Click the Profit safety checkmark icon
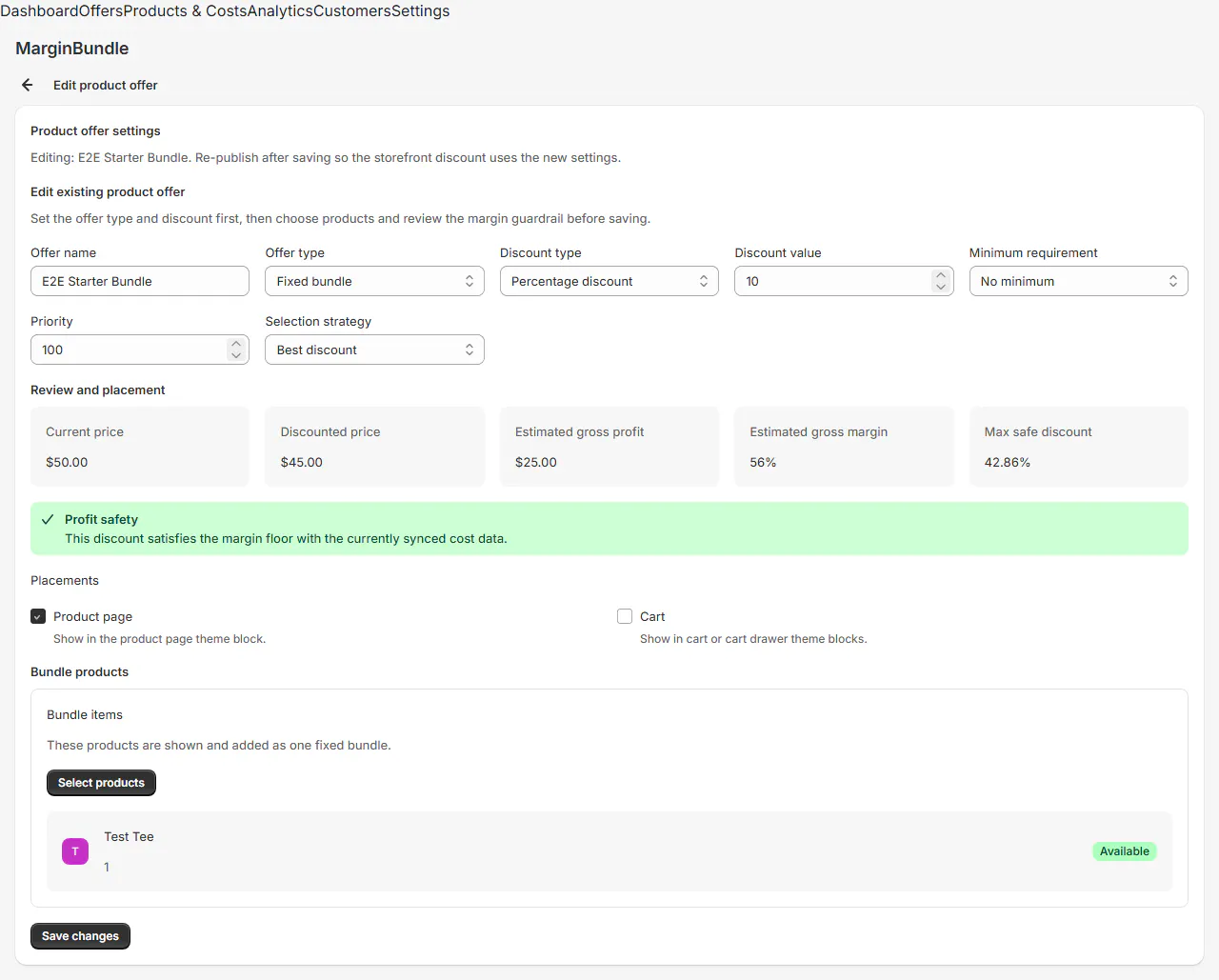 click(48, 519)
